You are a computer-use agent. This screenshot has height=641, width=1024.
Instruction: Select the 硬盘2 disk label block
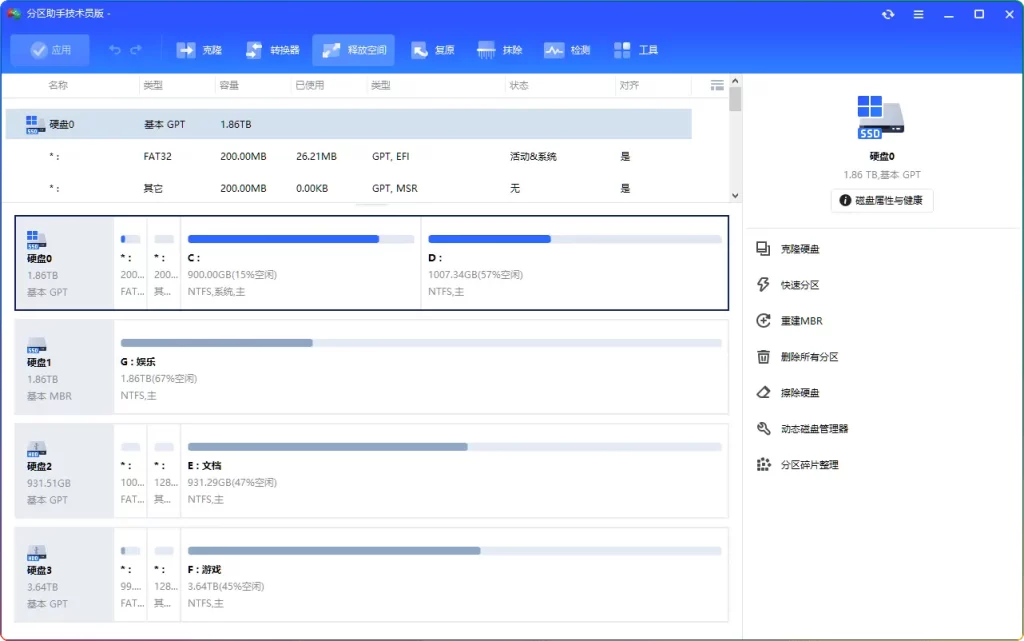pos(65,471)
